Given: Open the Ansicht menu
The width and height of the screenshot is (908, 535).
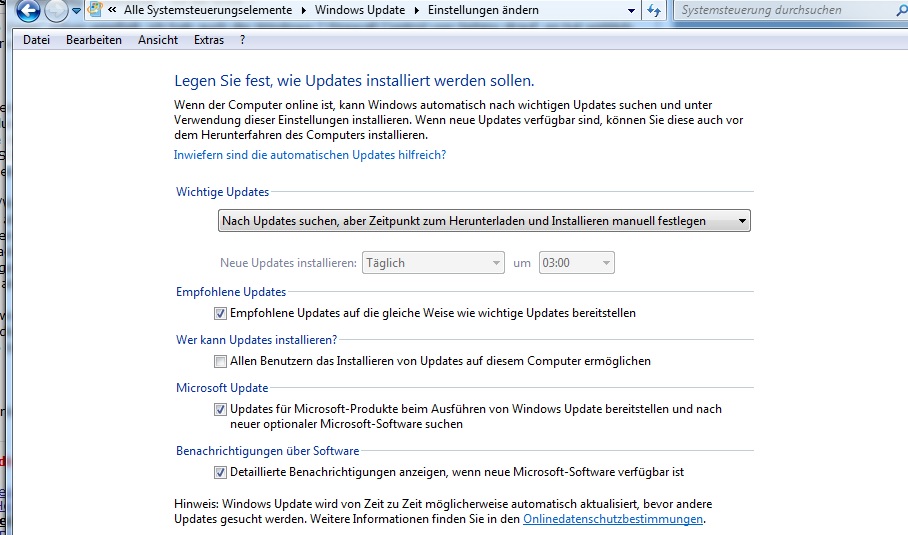Looking at the screenshot, I should (158, 40).
